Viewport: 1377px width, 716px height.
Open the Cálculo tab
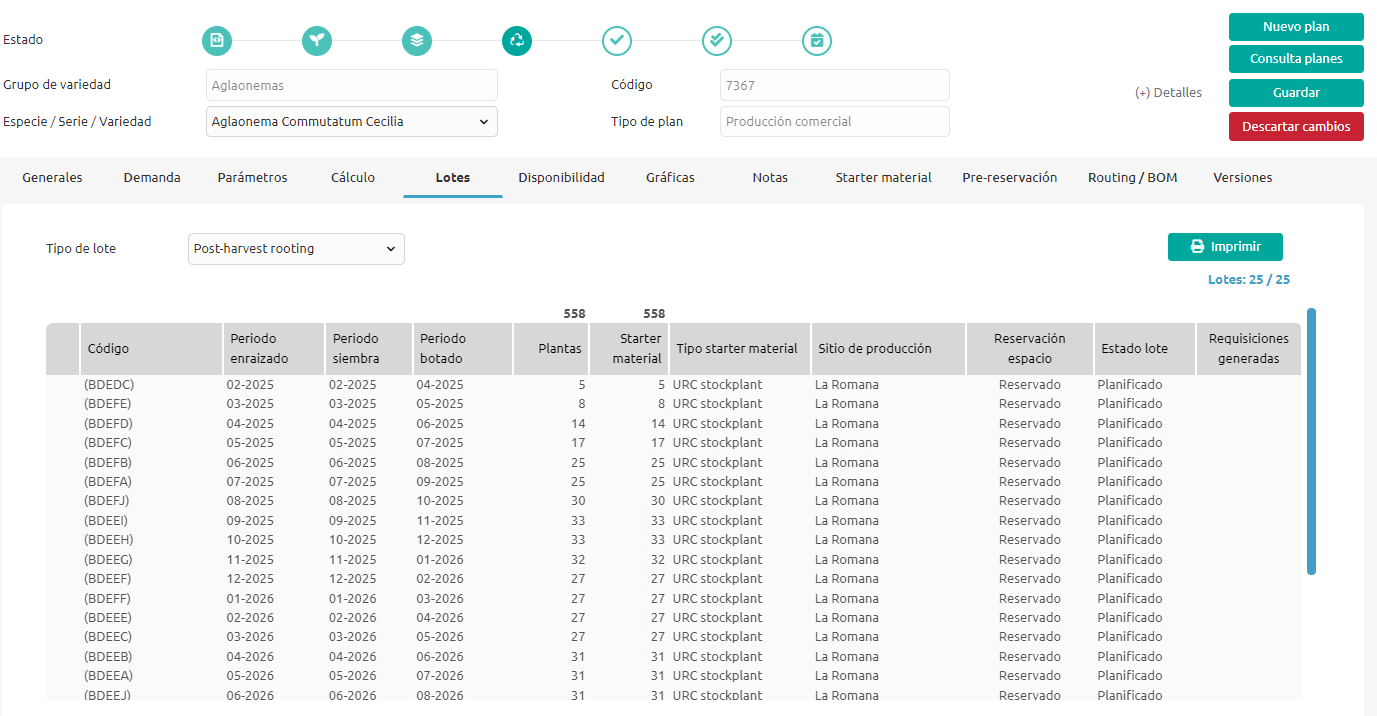[x=353, y=178]
